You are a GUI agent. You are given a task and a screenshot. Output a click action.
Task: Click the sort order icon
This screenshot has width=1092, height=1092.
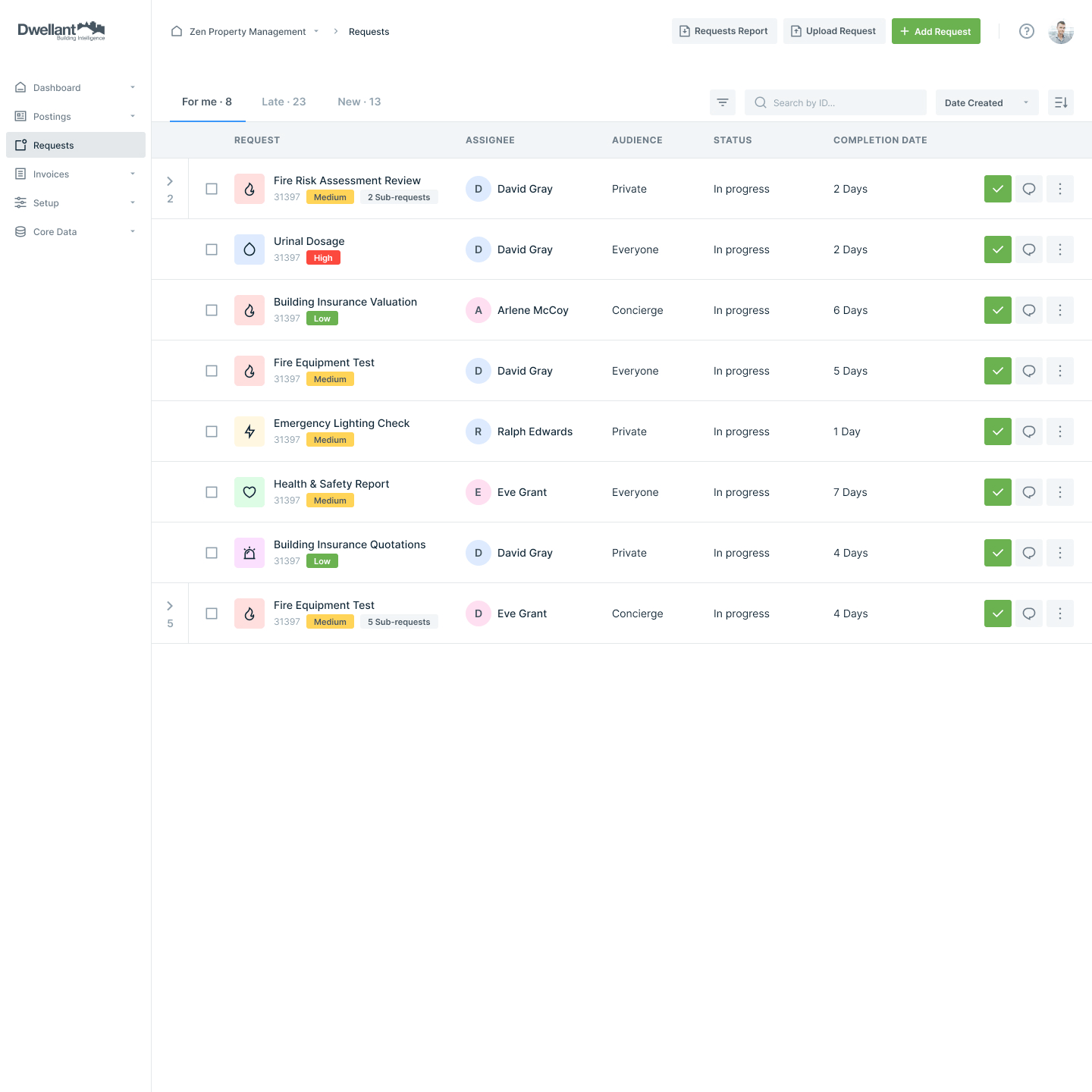coord(1060,102)
